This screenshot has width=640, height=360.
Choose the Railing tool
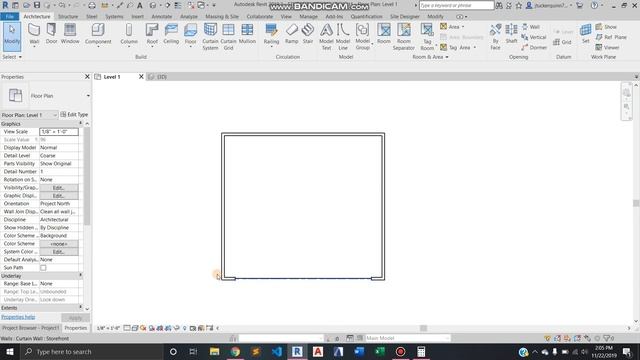[271, 34]
